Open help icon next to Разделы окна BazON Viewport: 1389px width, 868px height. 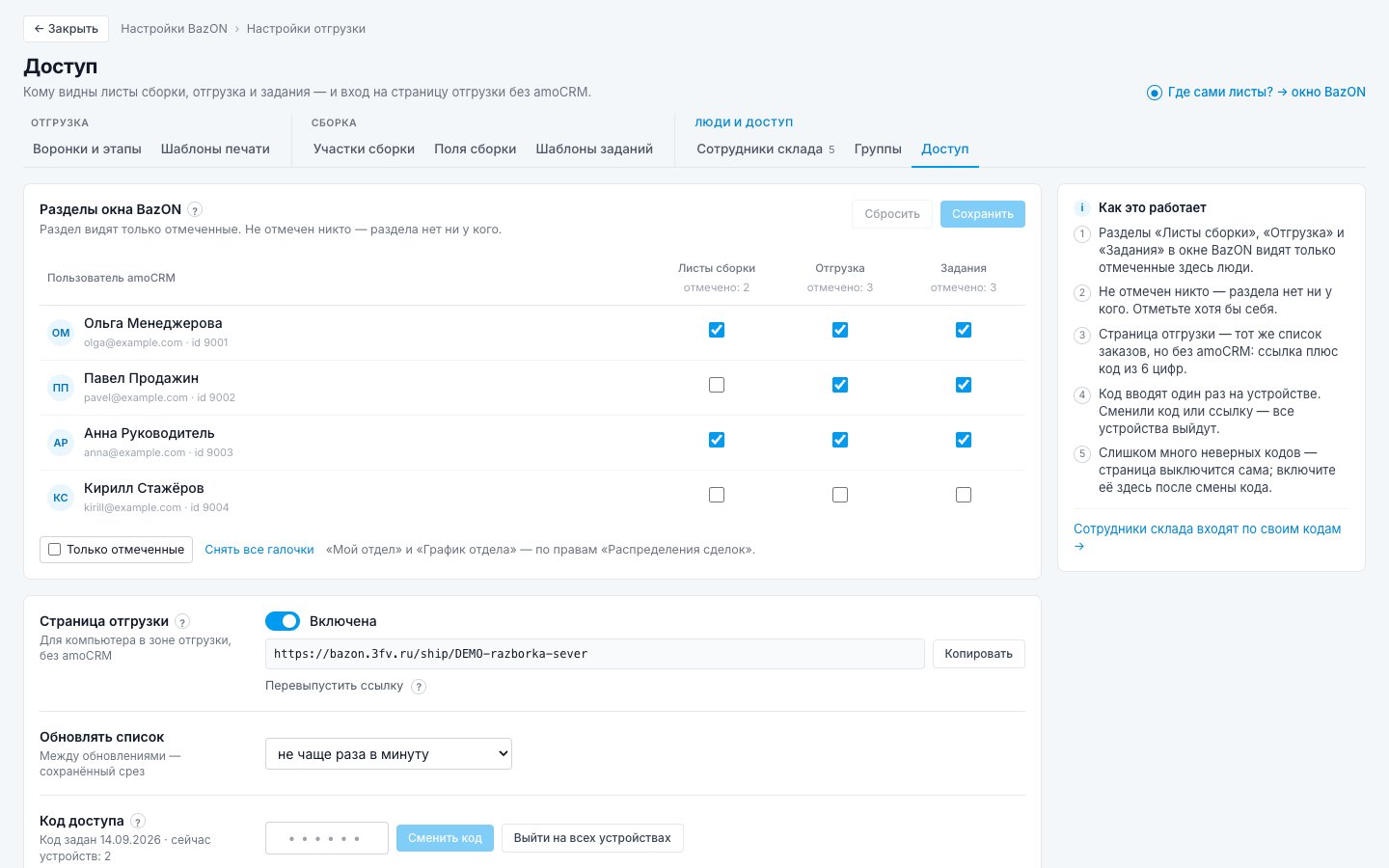coord(195,210)
